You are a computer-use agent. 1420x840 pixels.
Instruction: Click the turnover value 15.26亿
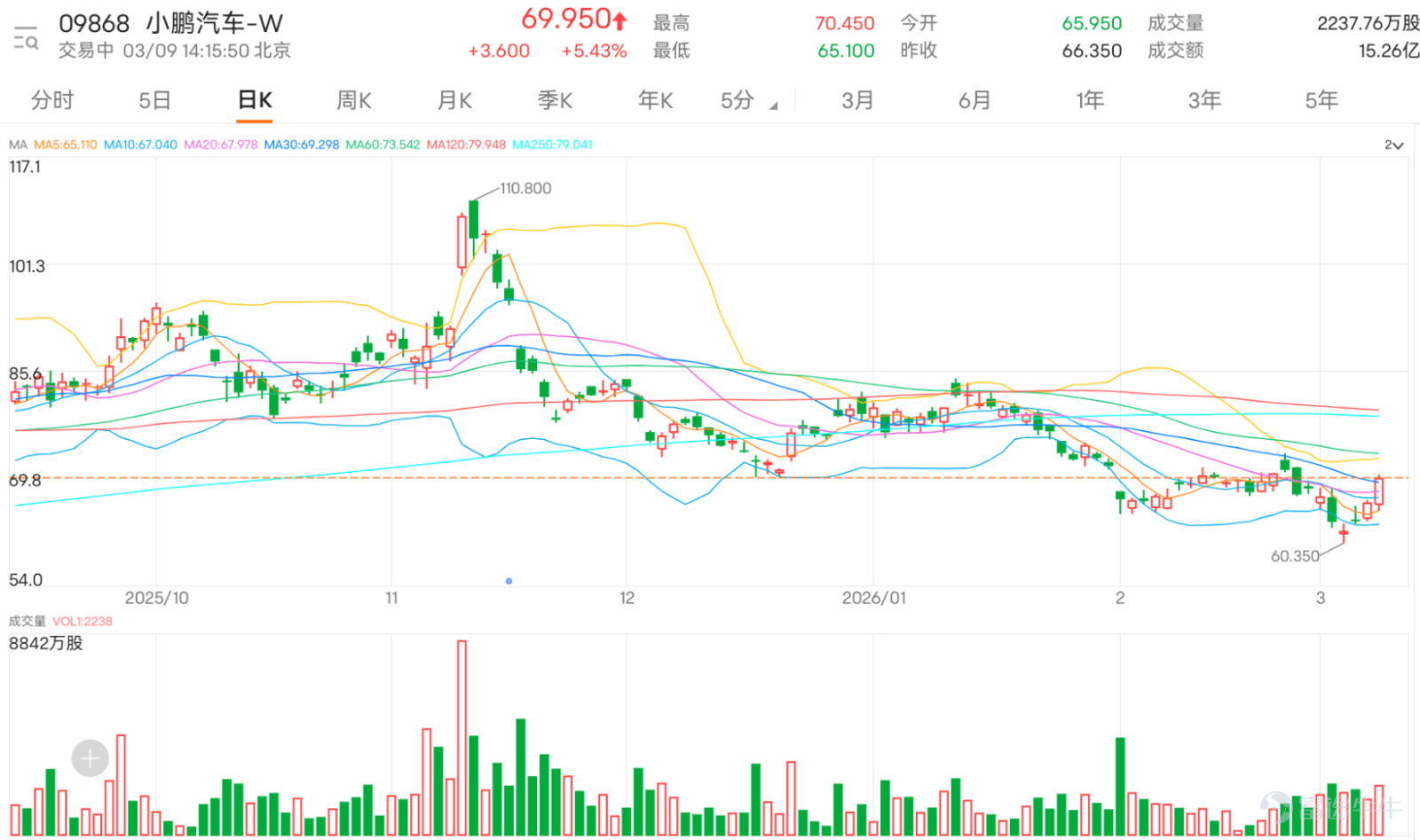[x=1389, y=51]
